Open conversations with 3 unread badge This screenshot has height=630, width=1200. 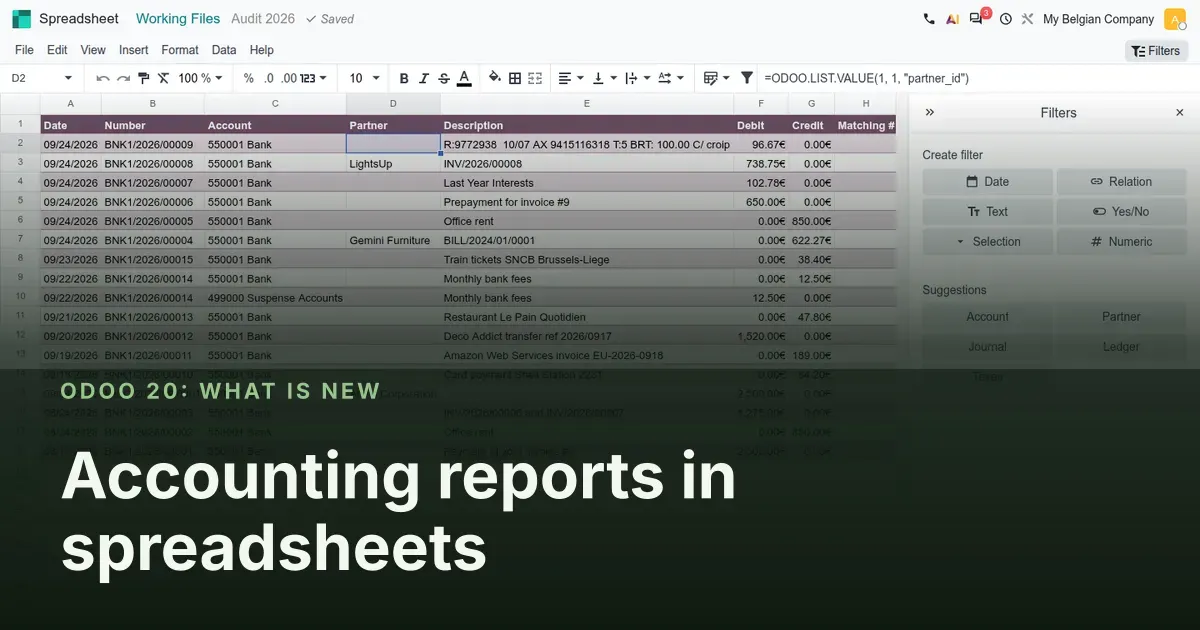[979, 18]
